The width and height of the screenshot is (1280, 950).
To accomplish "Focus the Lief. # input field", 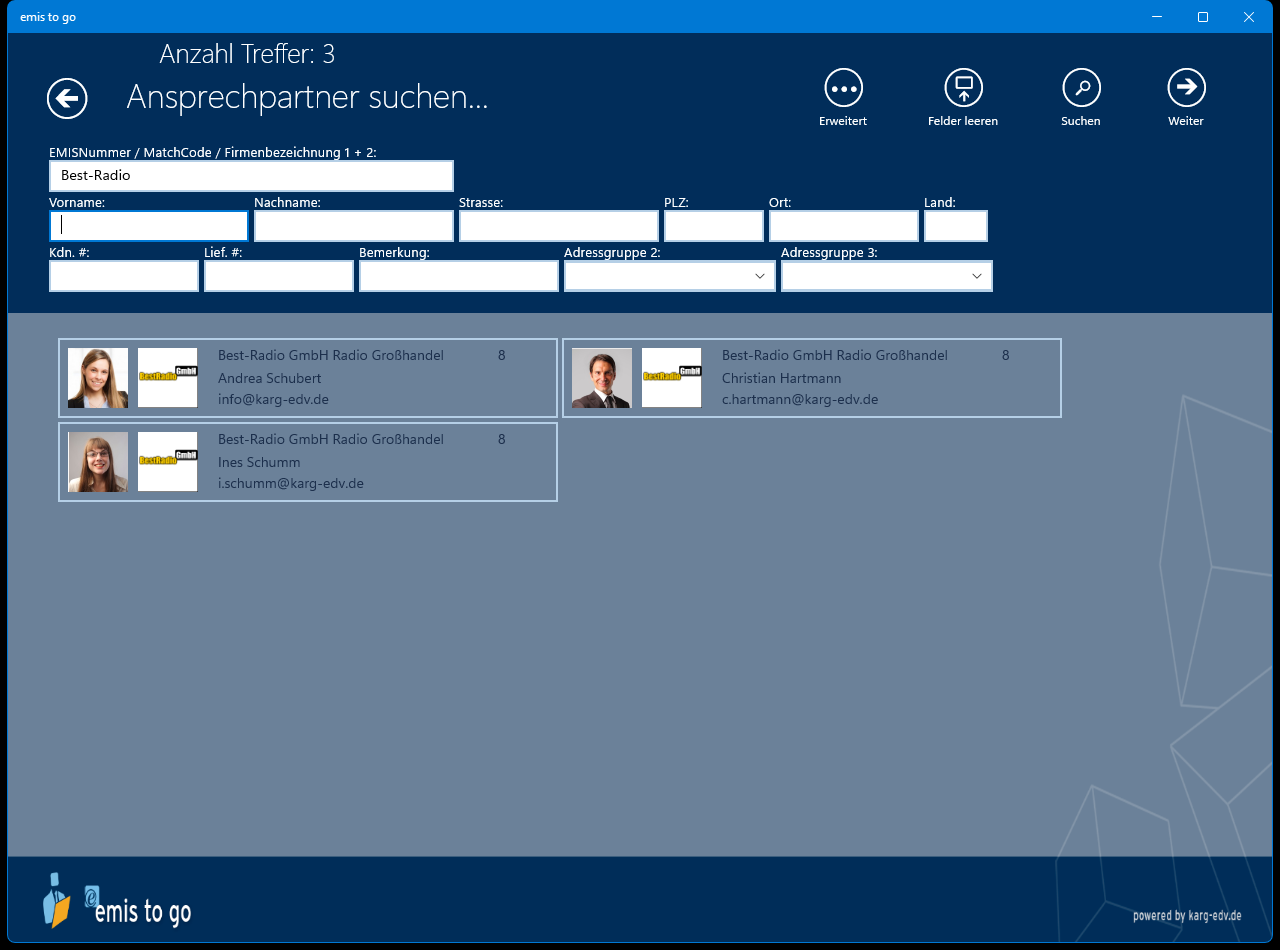I will point(279,276).
